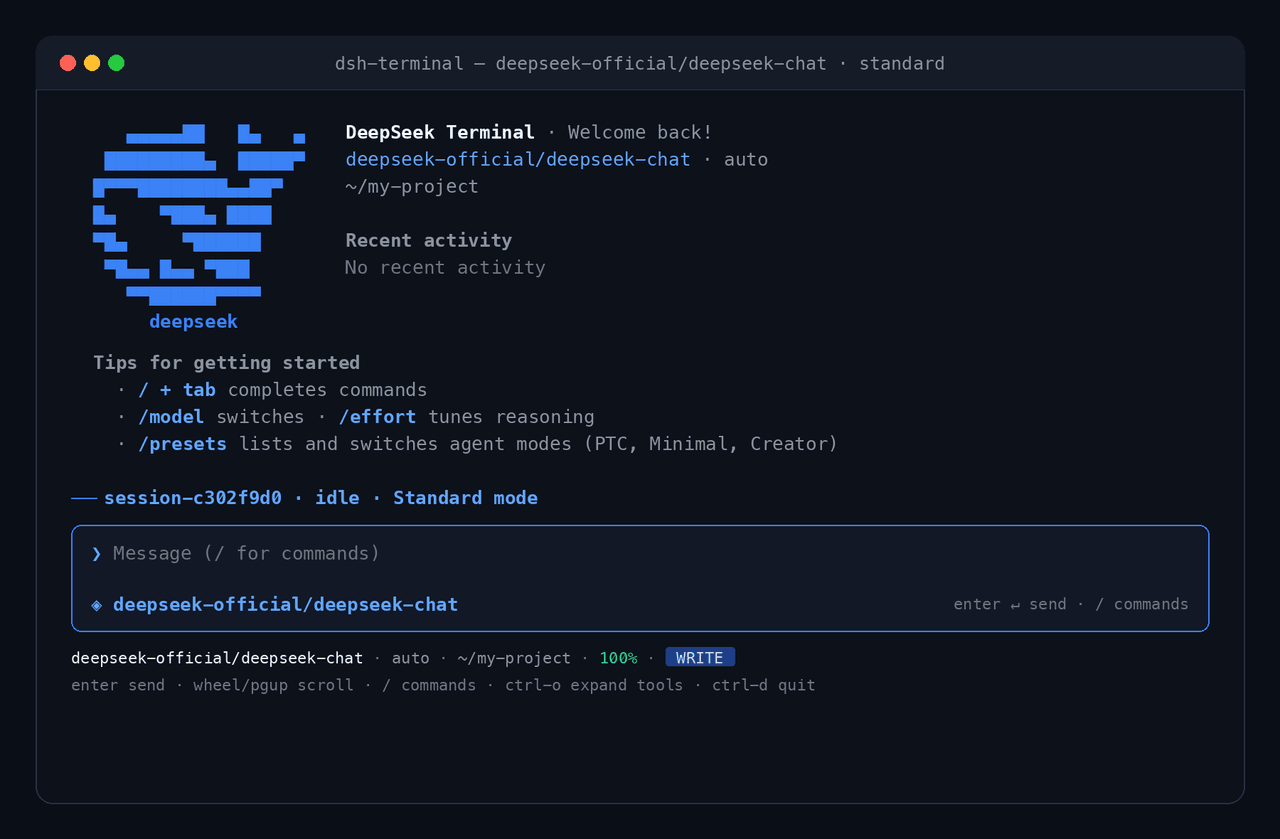Screen dimensions: 1280x839
Task: Click the "tunes reasoning" tip text
Action: click(x=511, y=417)
